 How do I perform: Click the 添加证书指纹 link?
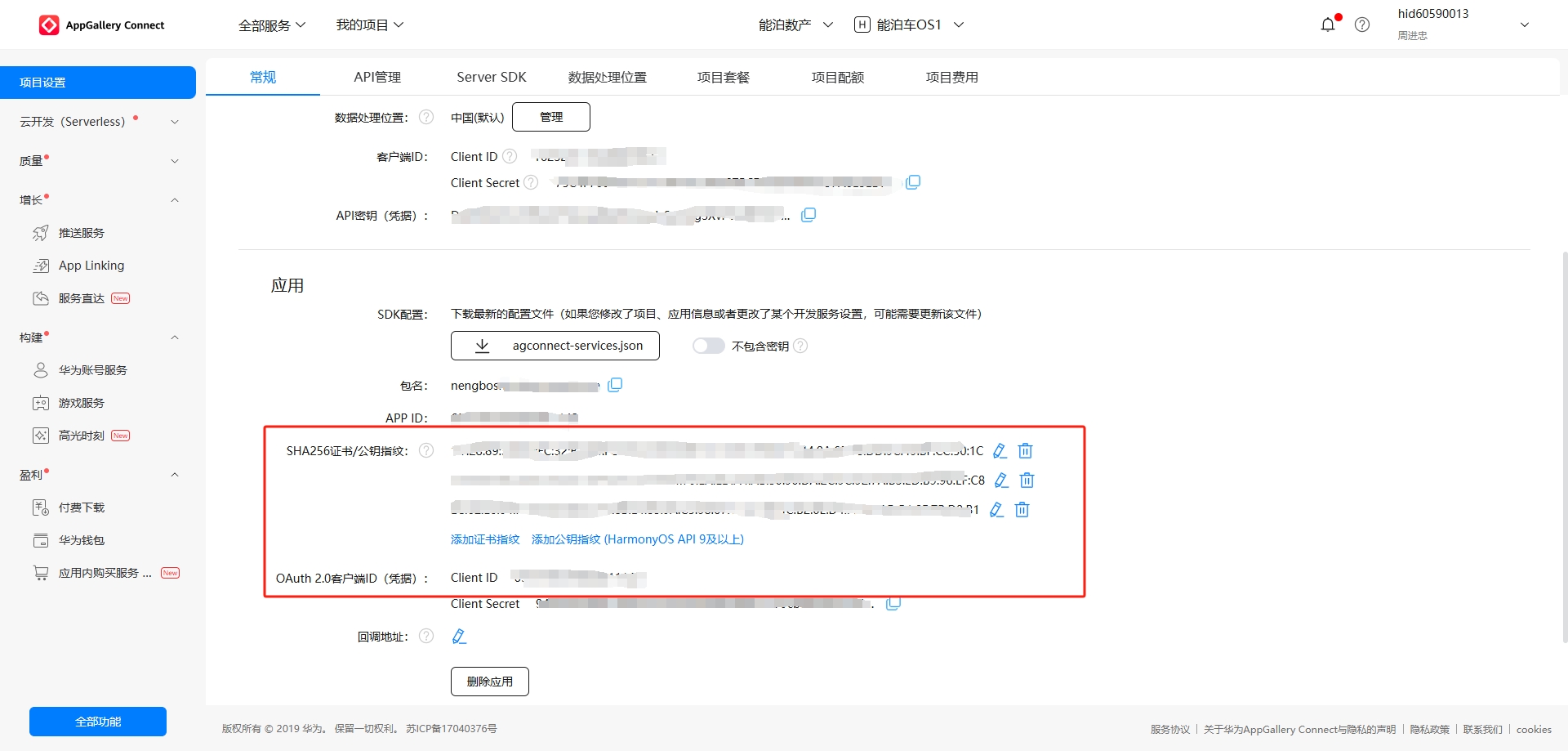click(x=485, y=539)
